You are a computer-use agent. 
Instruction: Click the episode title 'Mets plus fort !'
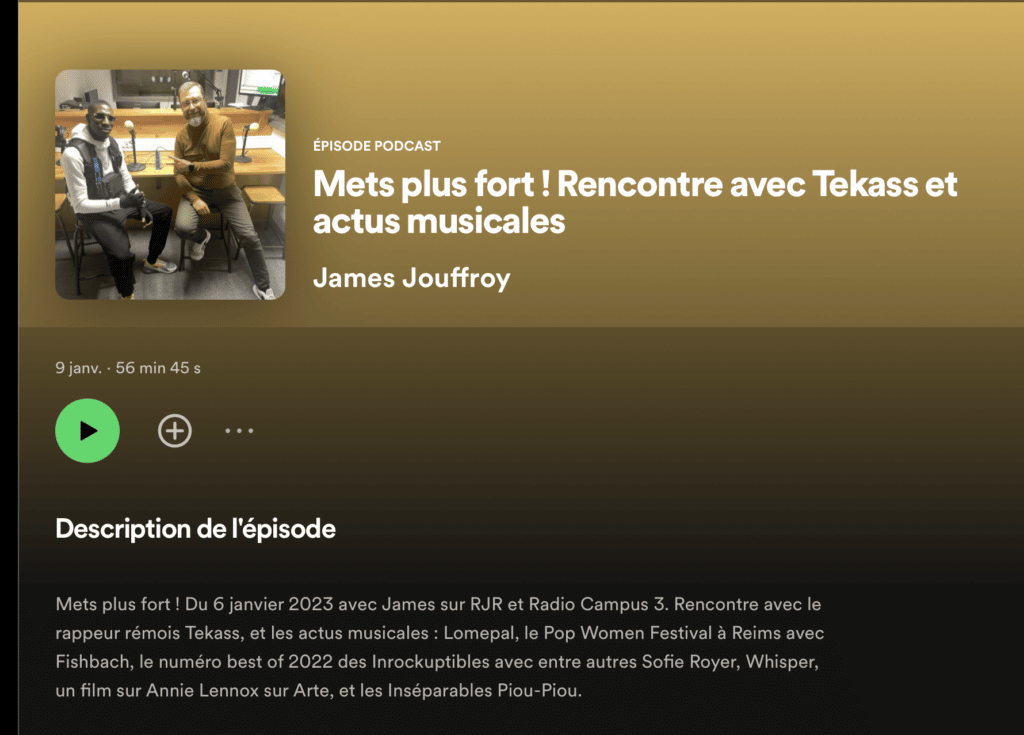point(635,202)
